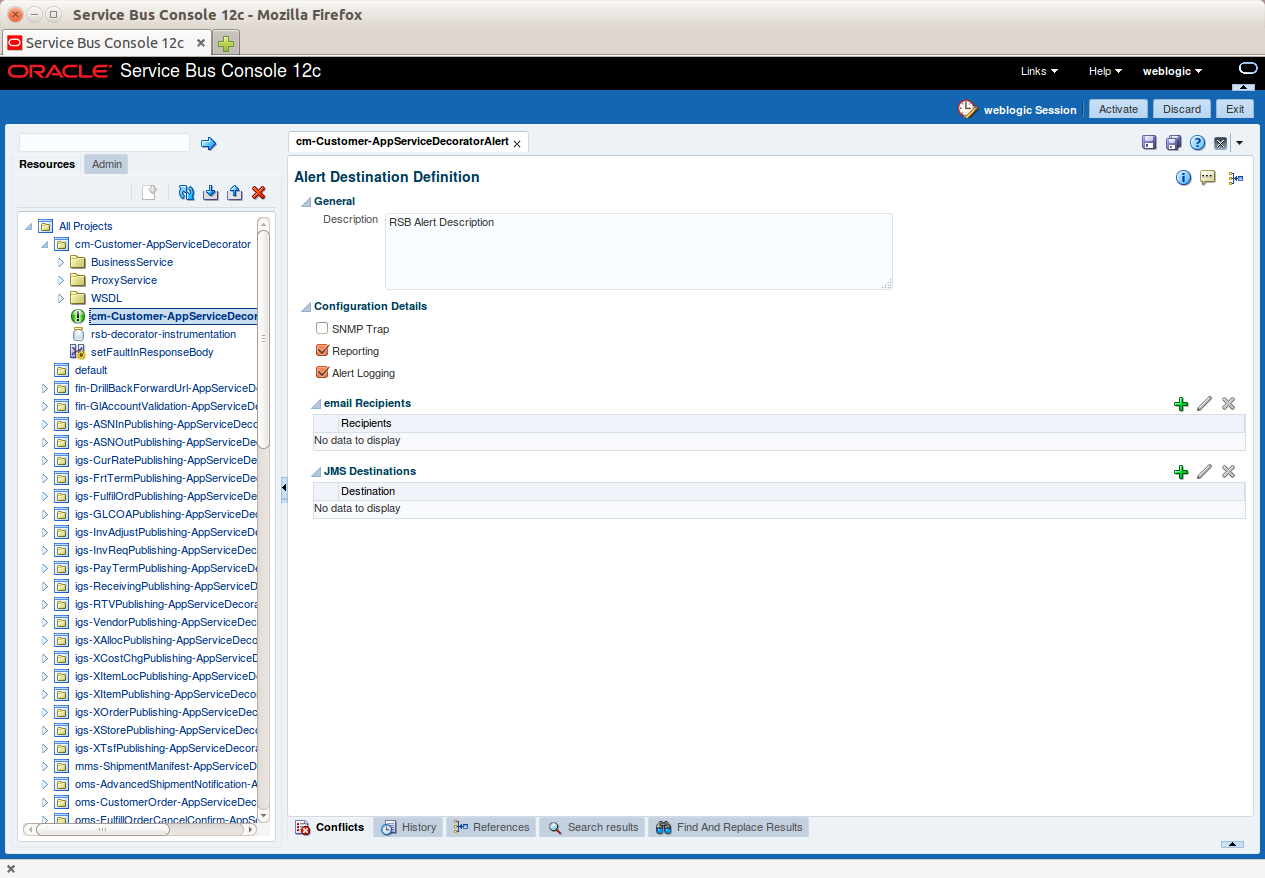Image resolution: width=1265 pixels, height=878 pixels.
Task: Collapse the left panel splitter arrow
Action: pyautogui.click(x=284, y=487)
